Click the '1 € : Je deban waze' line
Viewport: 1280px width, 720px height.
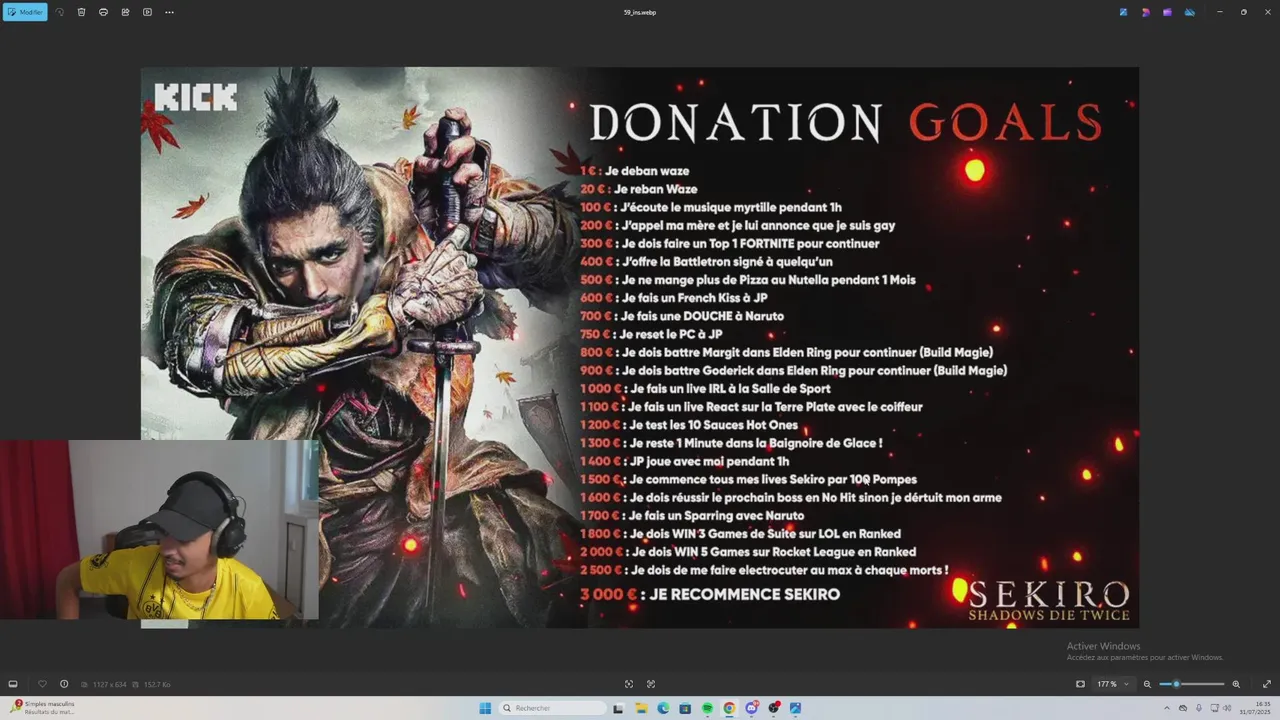(x=635, y=171)
